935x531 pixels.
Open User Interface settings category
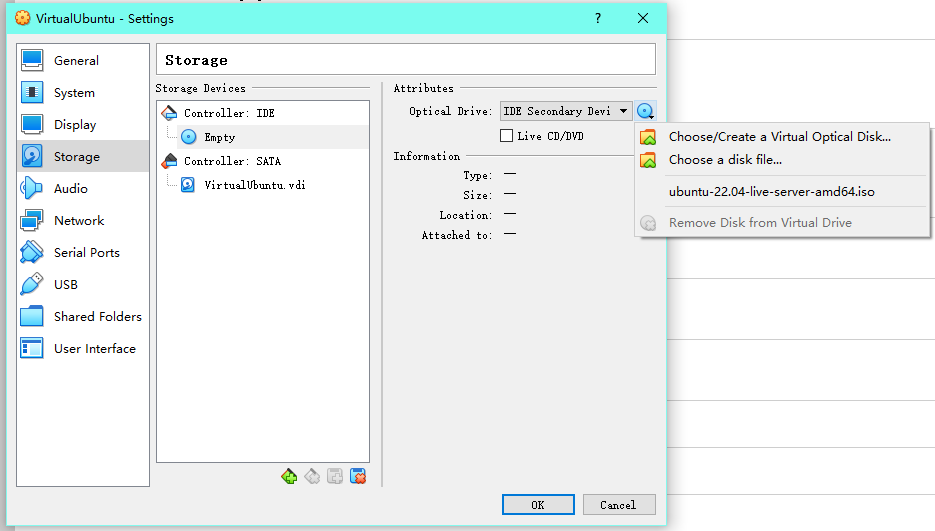(x=83, y=348)
